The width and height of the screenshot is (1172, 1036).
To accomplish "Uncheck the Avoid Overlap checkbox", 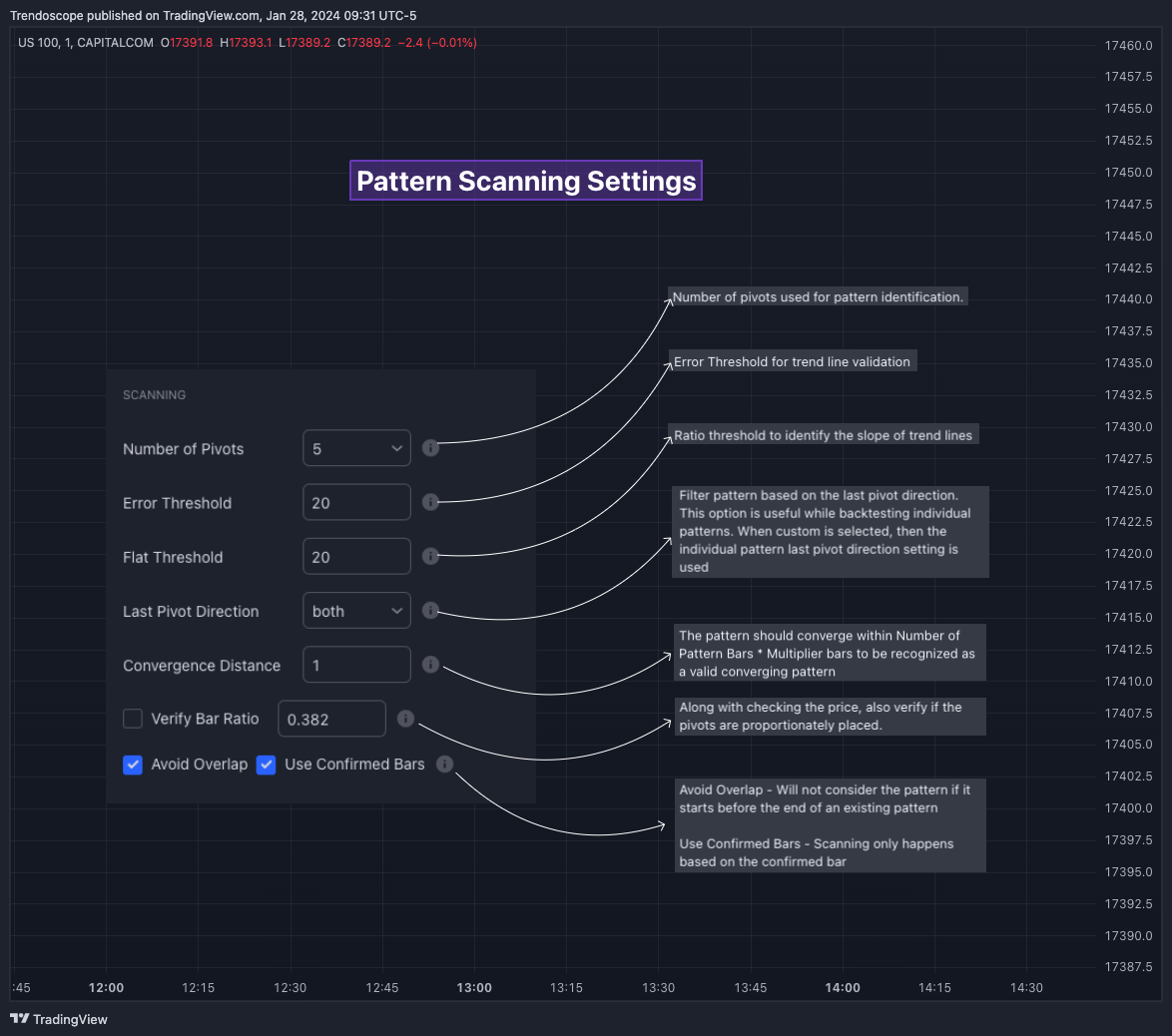I will coord(133,765).
